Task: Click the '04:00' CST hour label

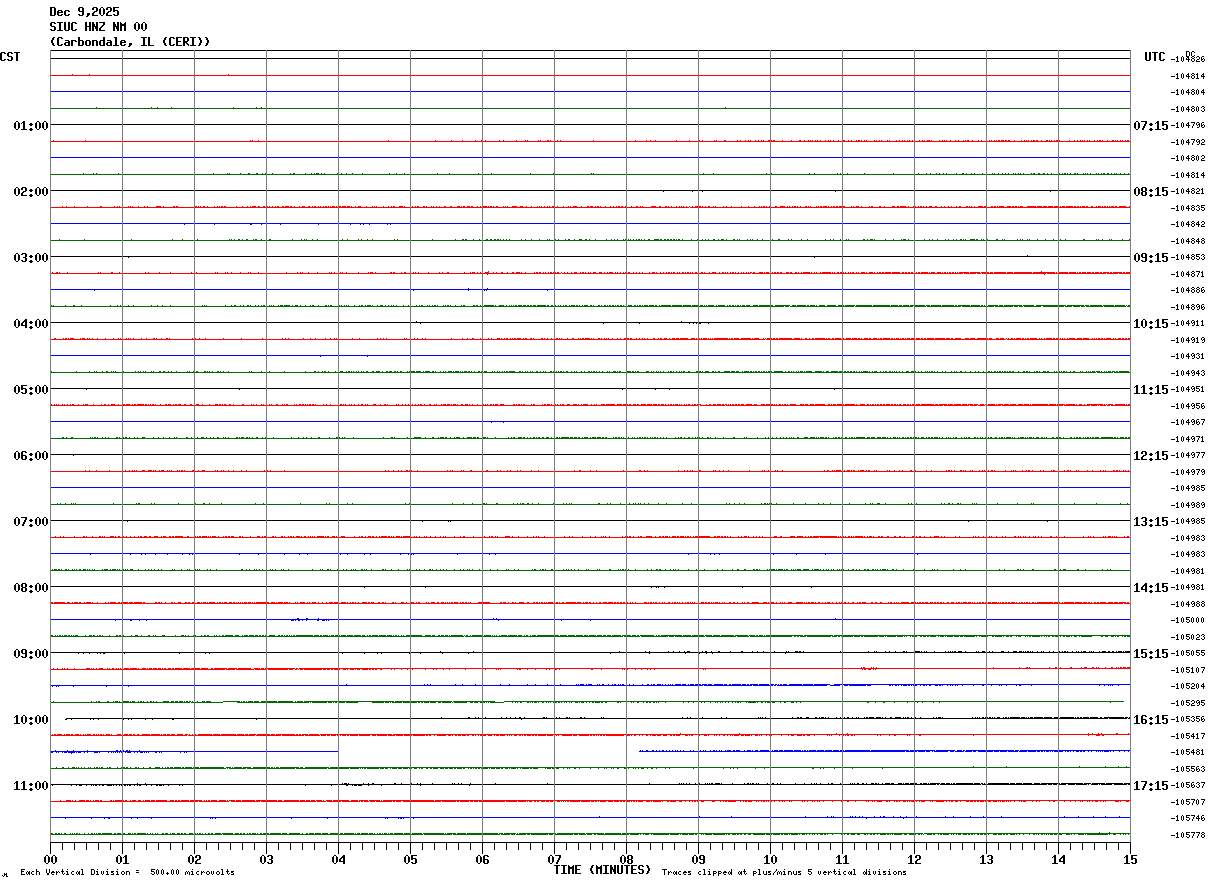Action: [x=31, y=324]
